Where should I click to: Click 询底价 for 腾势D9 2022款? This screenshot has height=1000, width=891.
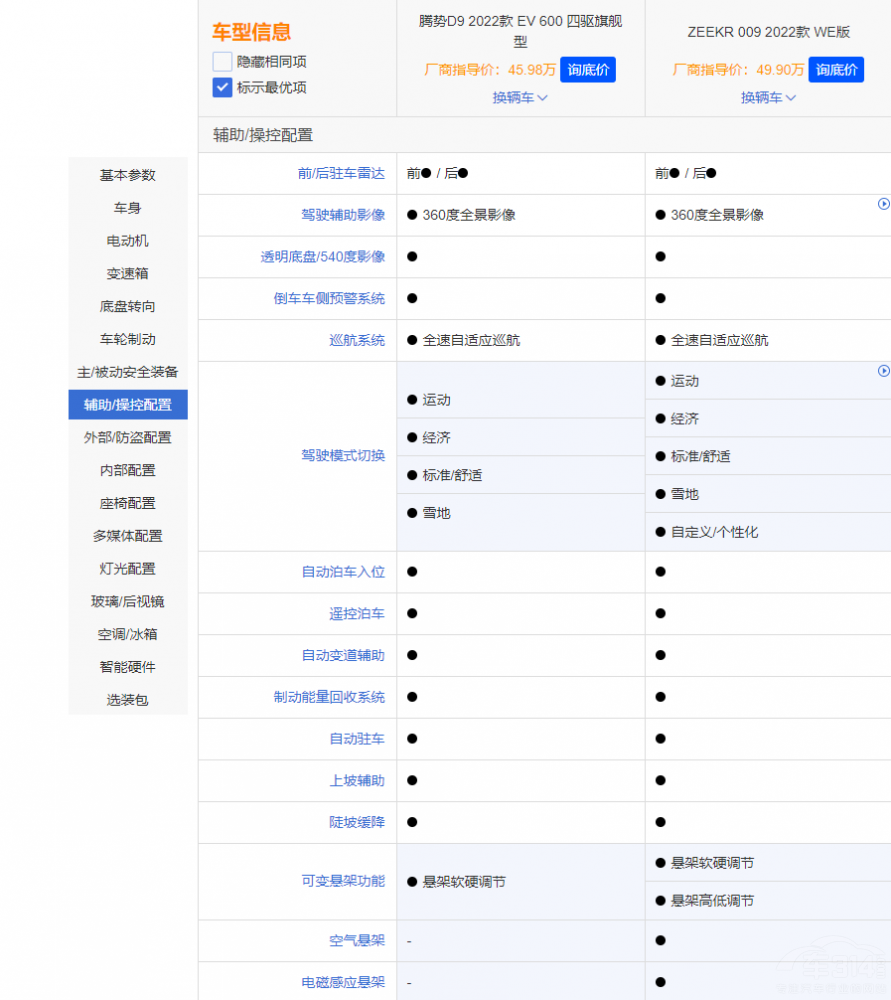pyautogui.click(x=588, y=69)
